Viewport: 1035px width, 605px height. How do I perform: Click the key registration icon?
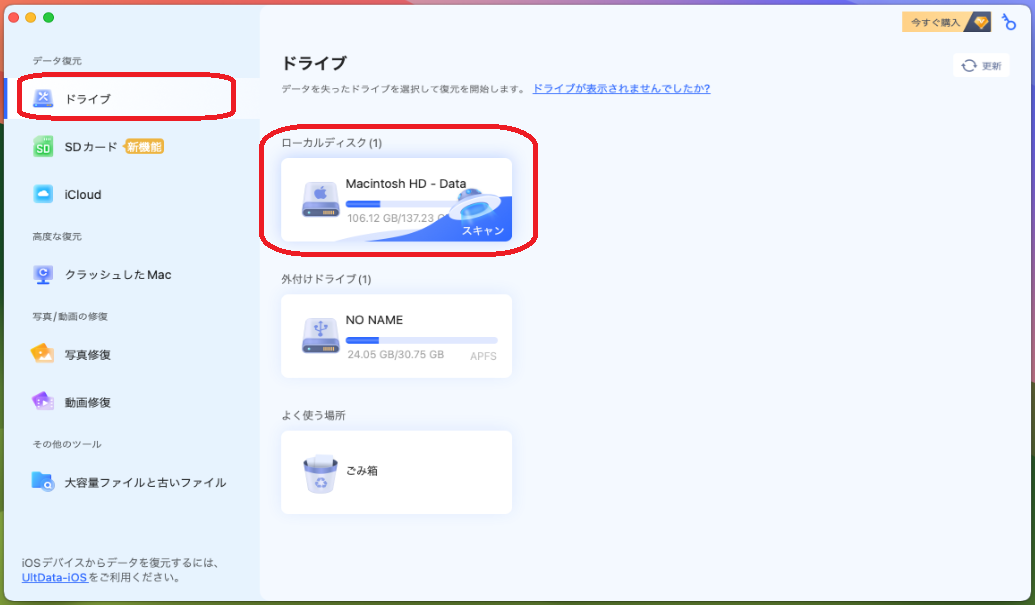[x=1009, y=22]
